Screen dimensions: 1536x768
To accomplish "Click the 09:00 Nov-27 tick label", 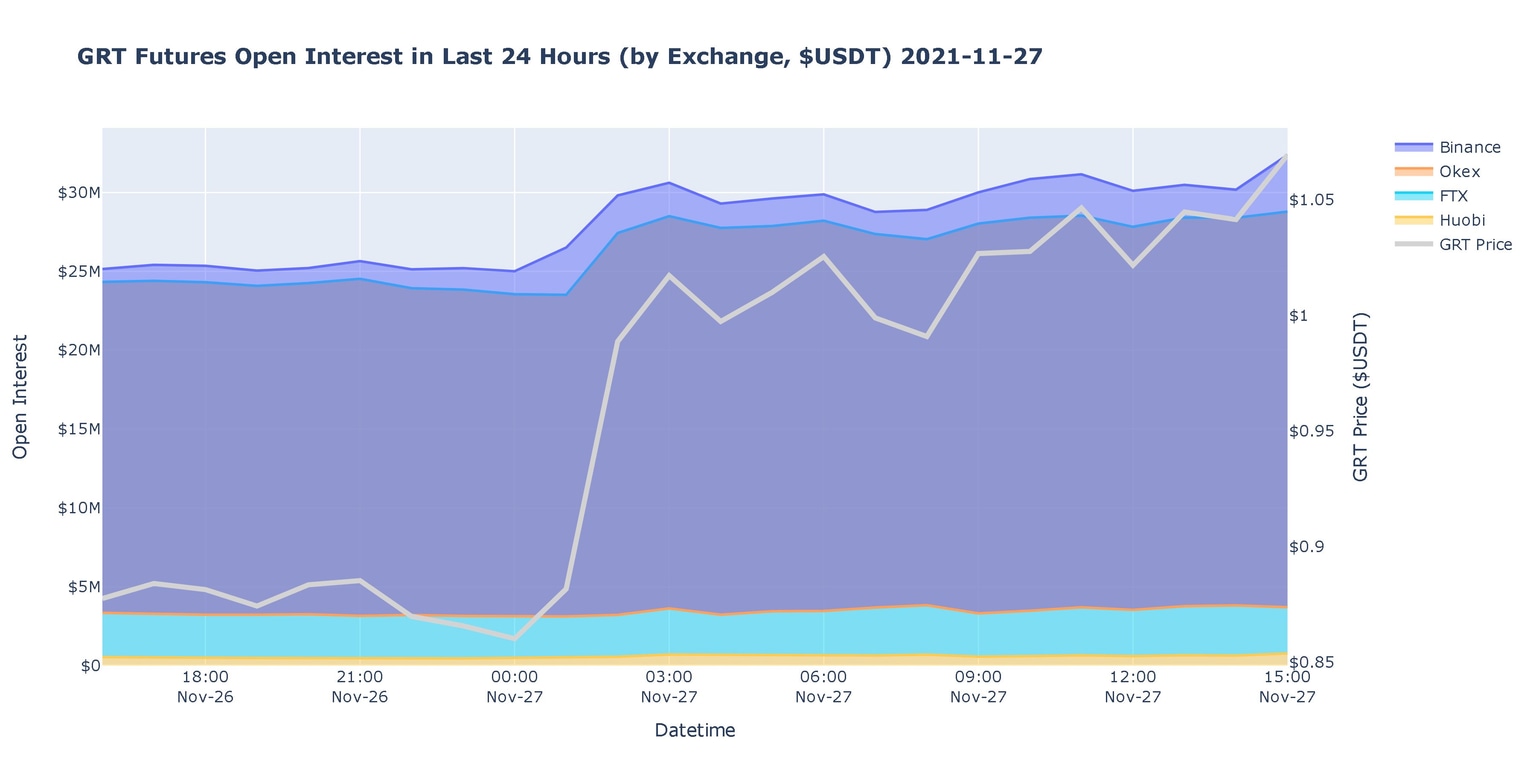I will [978, 687].
